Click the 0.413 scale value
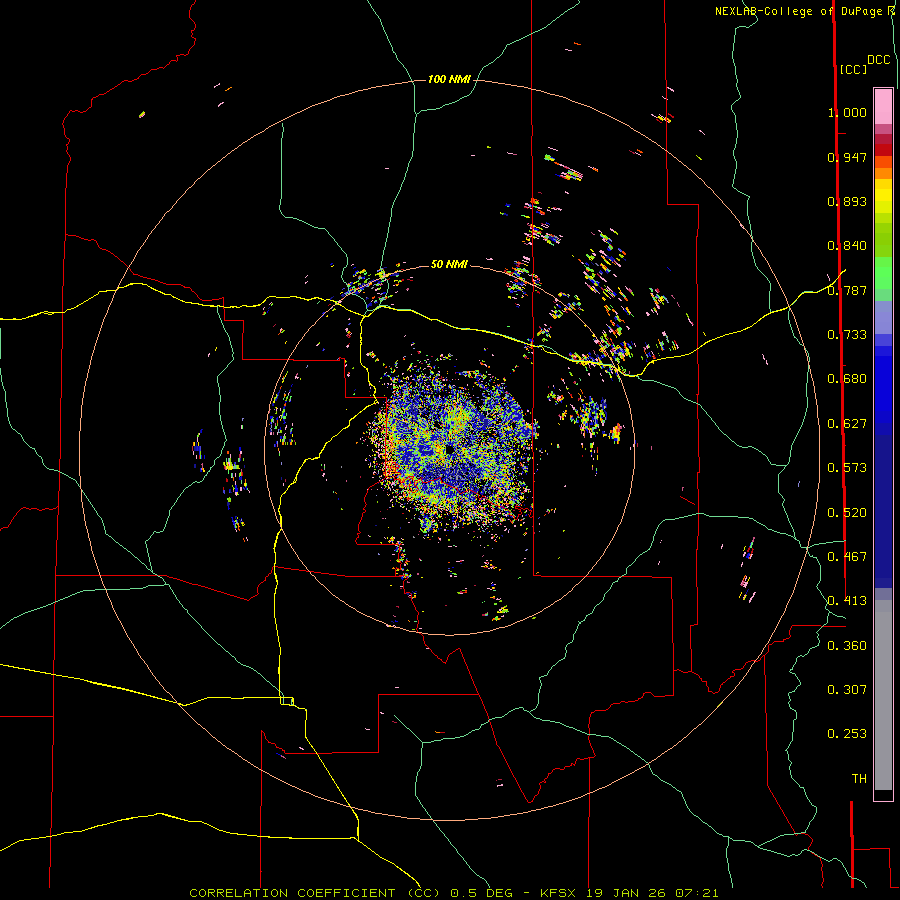This screenshot has width=900, height=900. [847, 601]
